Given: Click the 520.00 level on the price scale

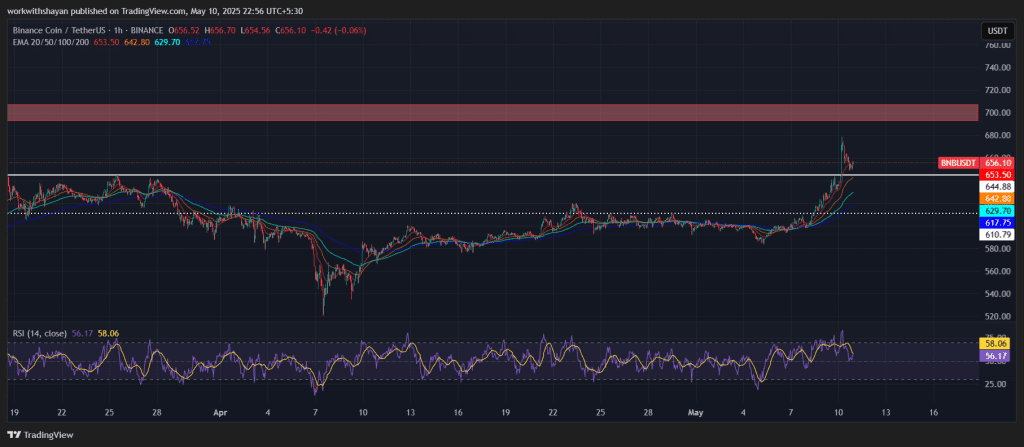Looking at the screenshot, I should (997, 317).
